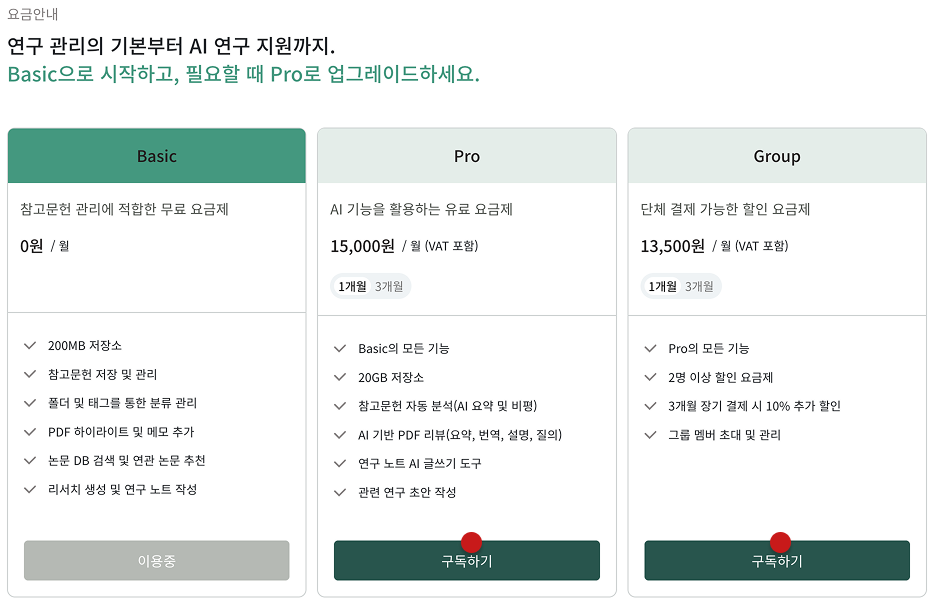Select the Pro plan header
Viewport: 934px width, 604px height.
tap(467, 156)
